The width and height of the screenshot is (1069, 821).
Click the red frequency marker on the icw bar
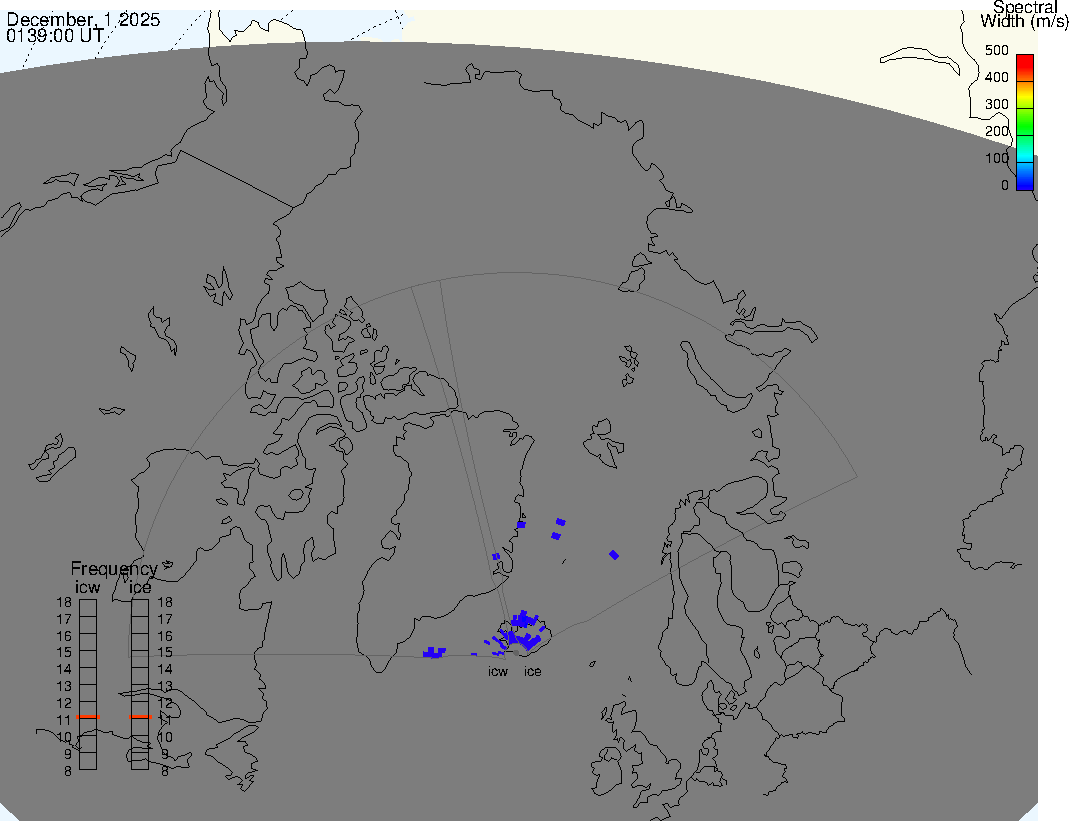(x=88, y=717)
